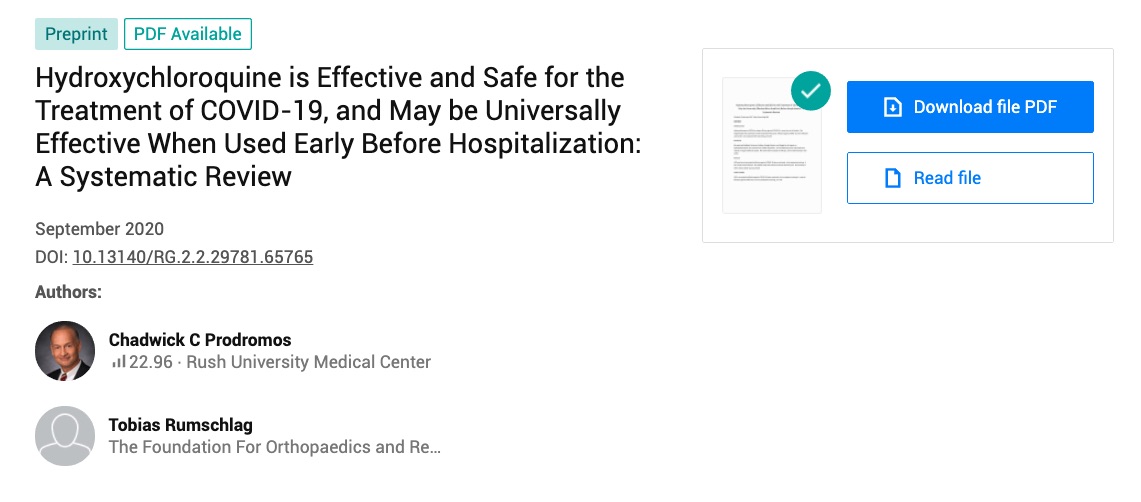Click the green checkmark badge on preview

(x=811, y=91)
